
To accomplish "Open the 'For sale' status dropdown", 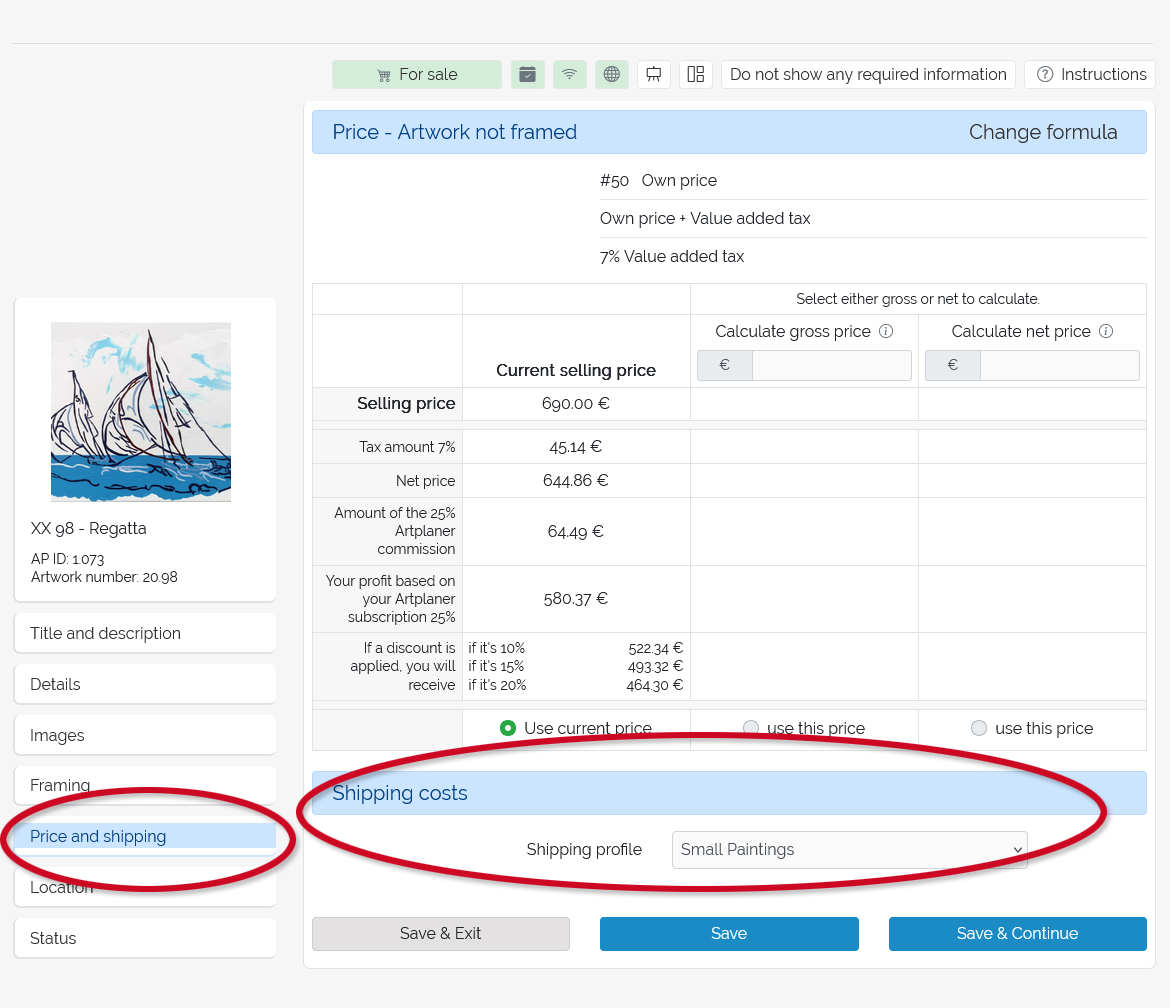I will (417, 75).
